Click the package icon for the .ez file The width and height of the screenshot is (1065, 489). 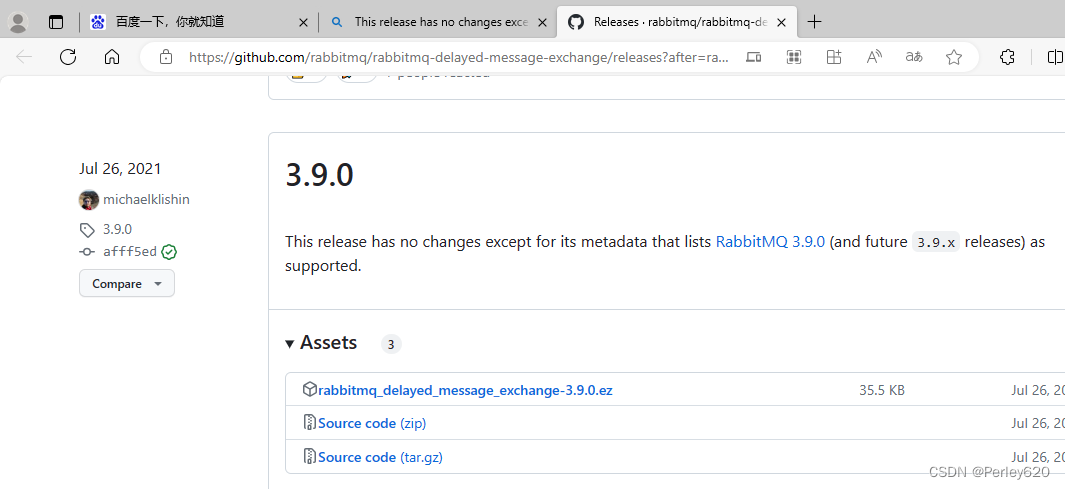309,389
